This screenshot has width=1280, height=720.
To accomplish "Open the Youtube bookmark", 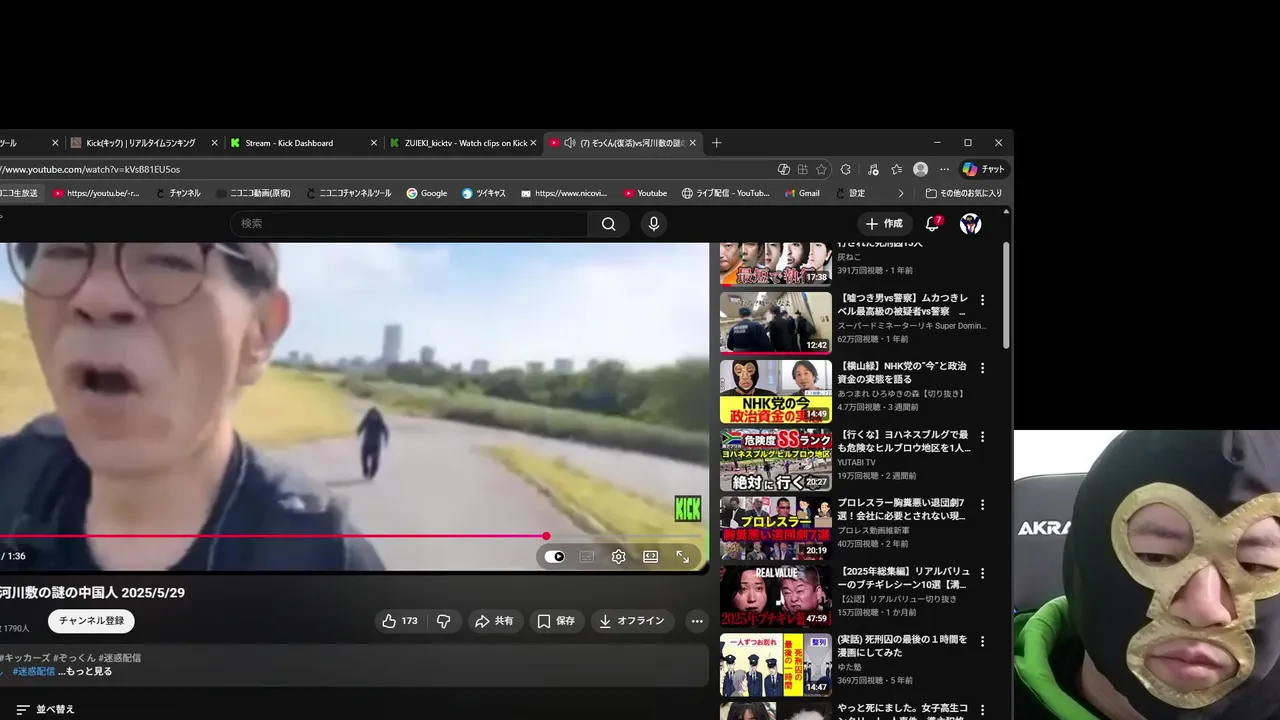I will pos(645,193).
